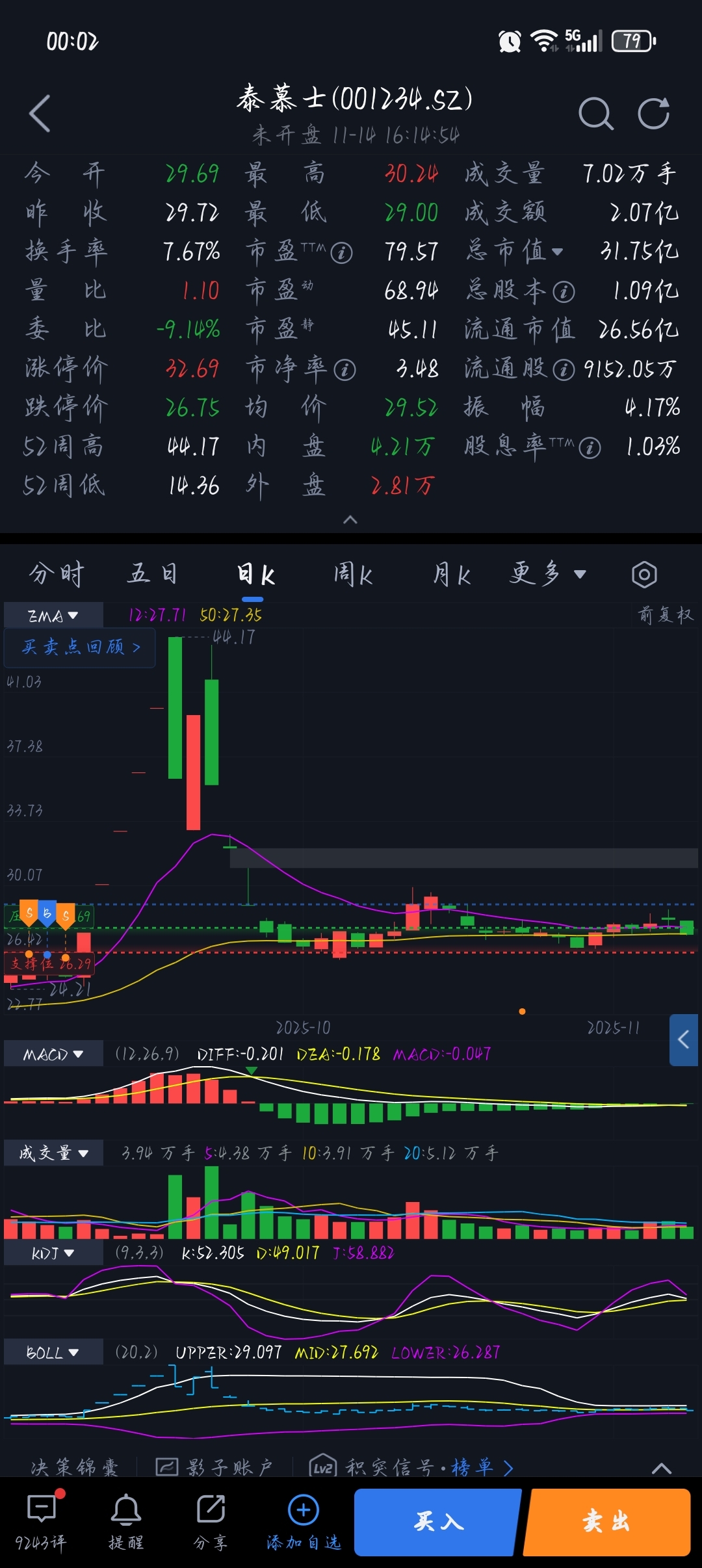Screen dimensions: 702x1568
Task: Tap MACD DIFF:-0.201 readout
Action: (240, 1054)
